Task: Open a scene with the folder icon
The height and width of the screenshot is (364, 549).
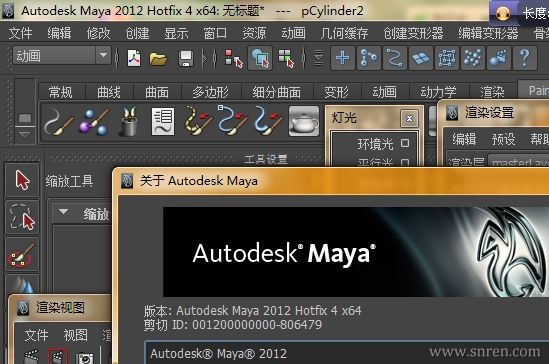Action: 158,58
